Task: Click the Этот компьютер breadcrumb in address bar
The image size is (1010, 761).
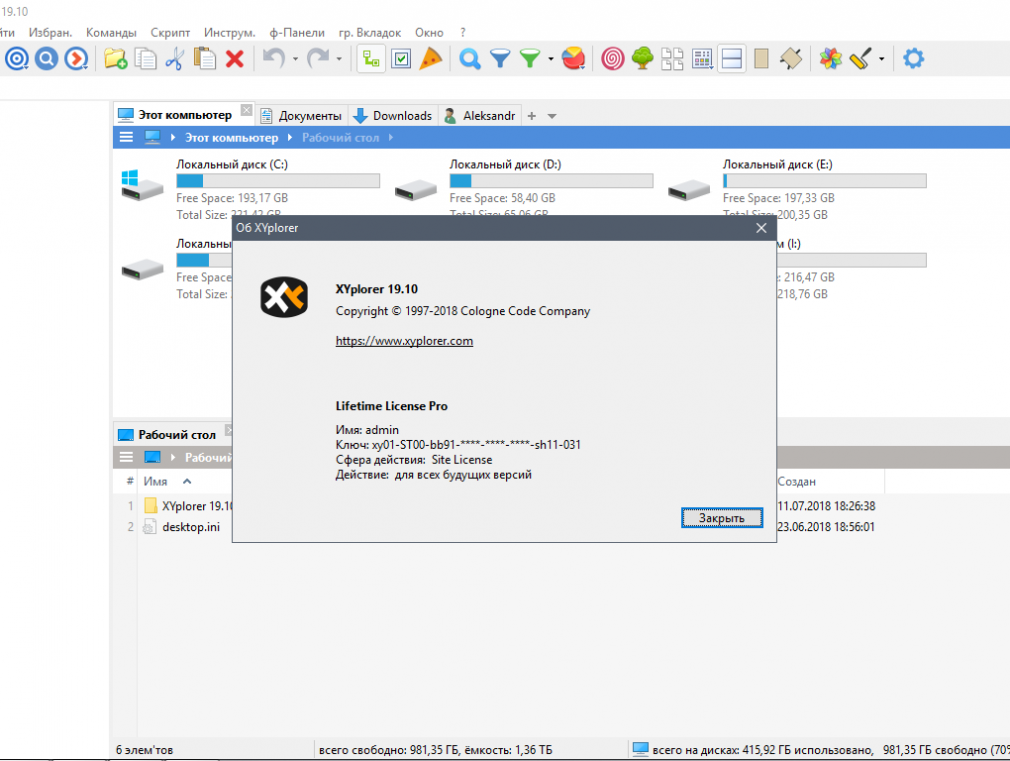Action: [x=232, y=137]
